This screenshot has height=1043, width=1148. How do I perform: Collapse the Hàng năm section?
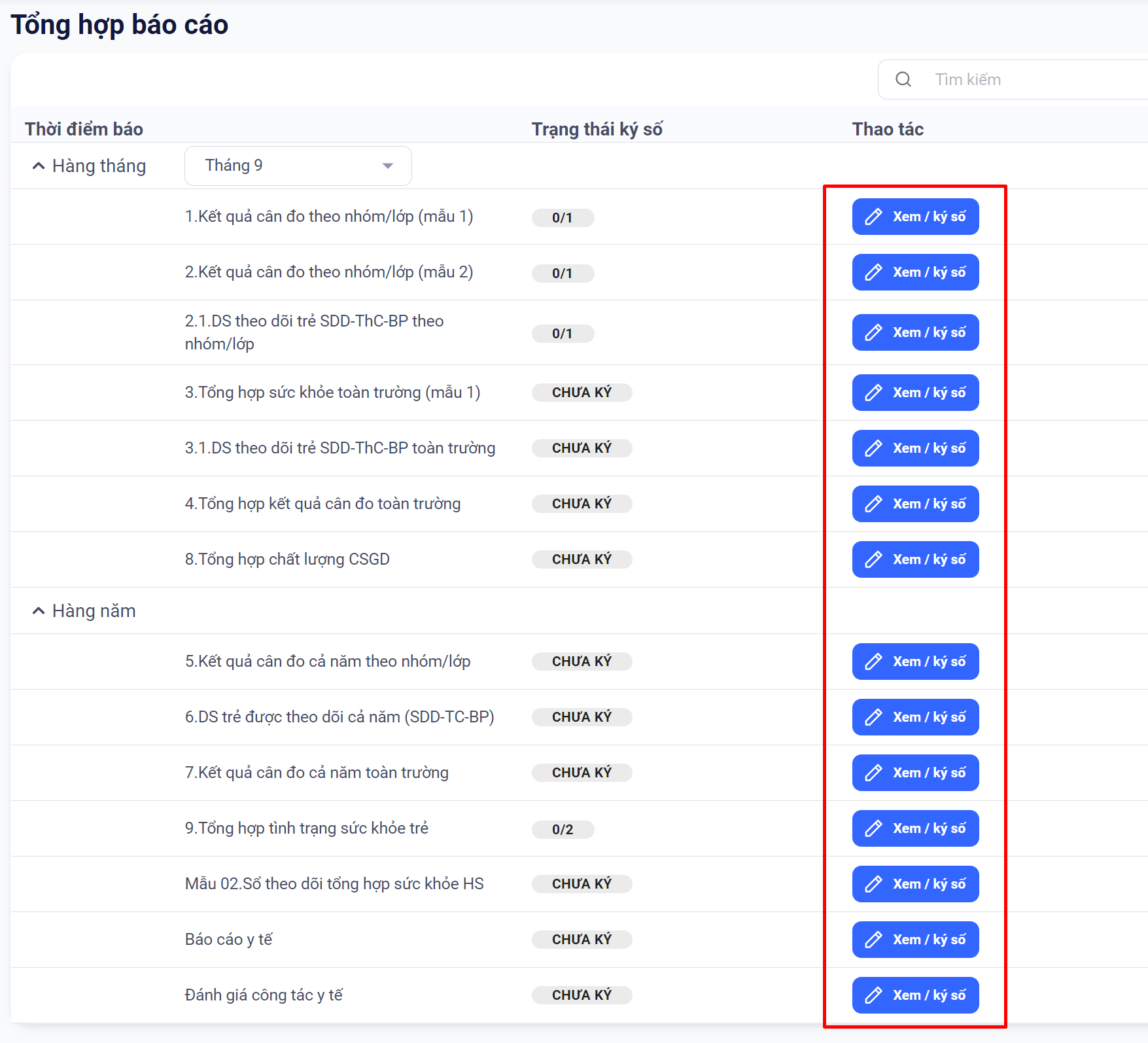[39, 611]
